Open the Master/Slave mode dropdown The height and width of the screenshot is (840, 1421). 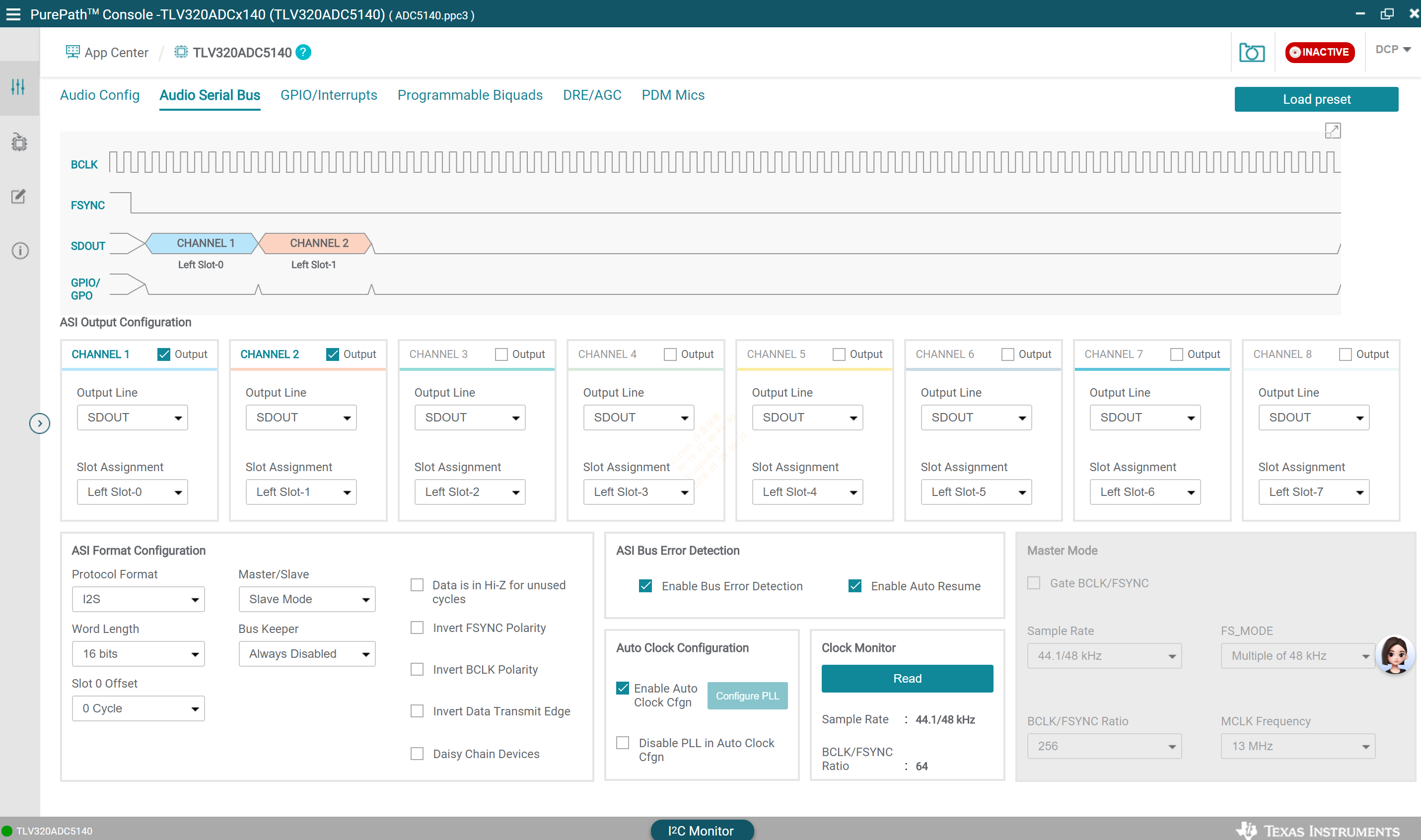[307, 599]
